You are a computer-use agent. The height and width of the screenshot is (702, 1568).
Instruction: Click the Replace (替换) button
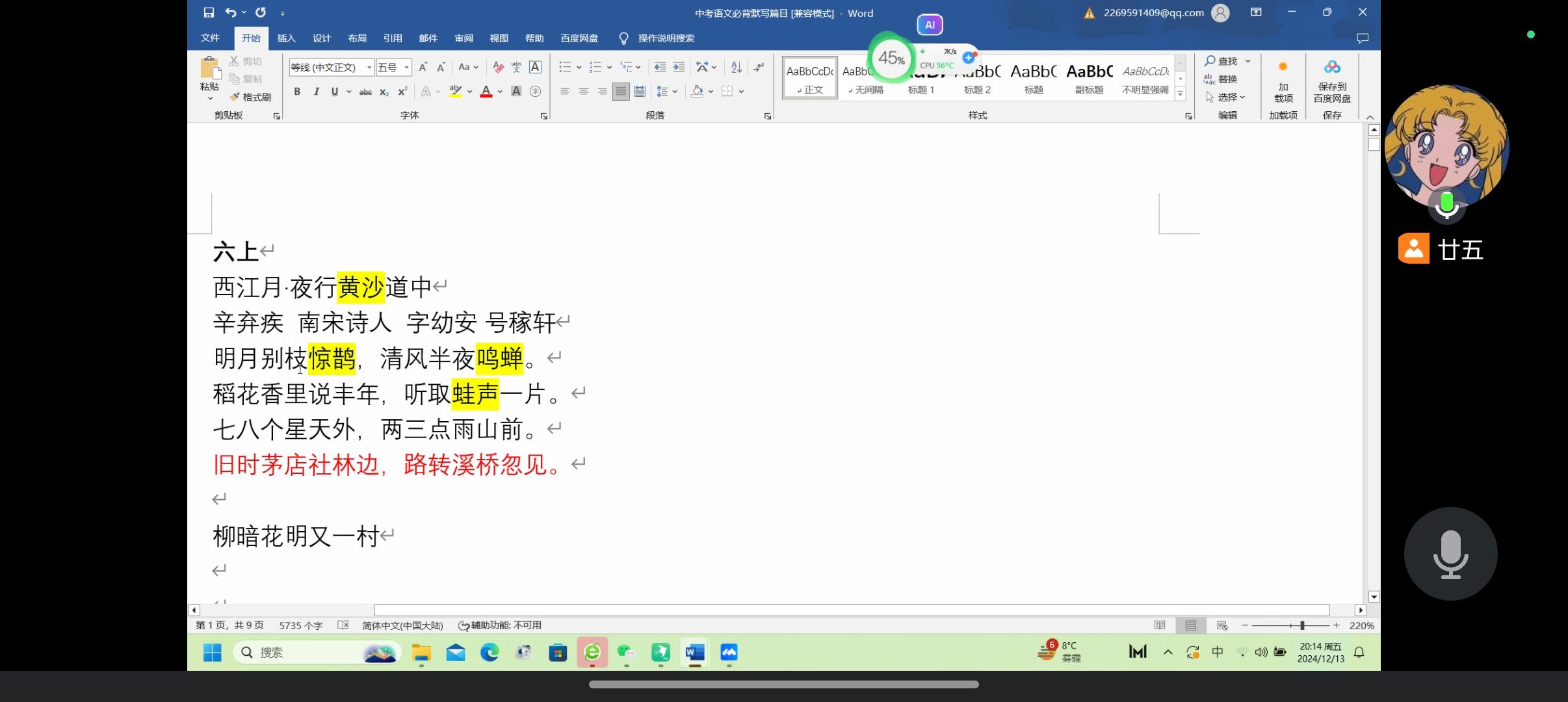point(1221,79)
